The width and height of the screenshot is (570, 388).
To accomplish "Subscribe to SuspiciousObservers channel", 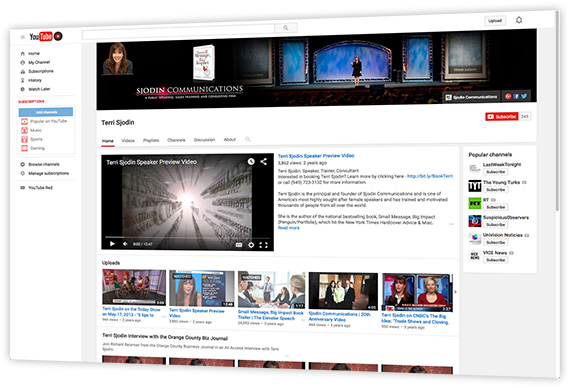I will [x=496, y=224].
